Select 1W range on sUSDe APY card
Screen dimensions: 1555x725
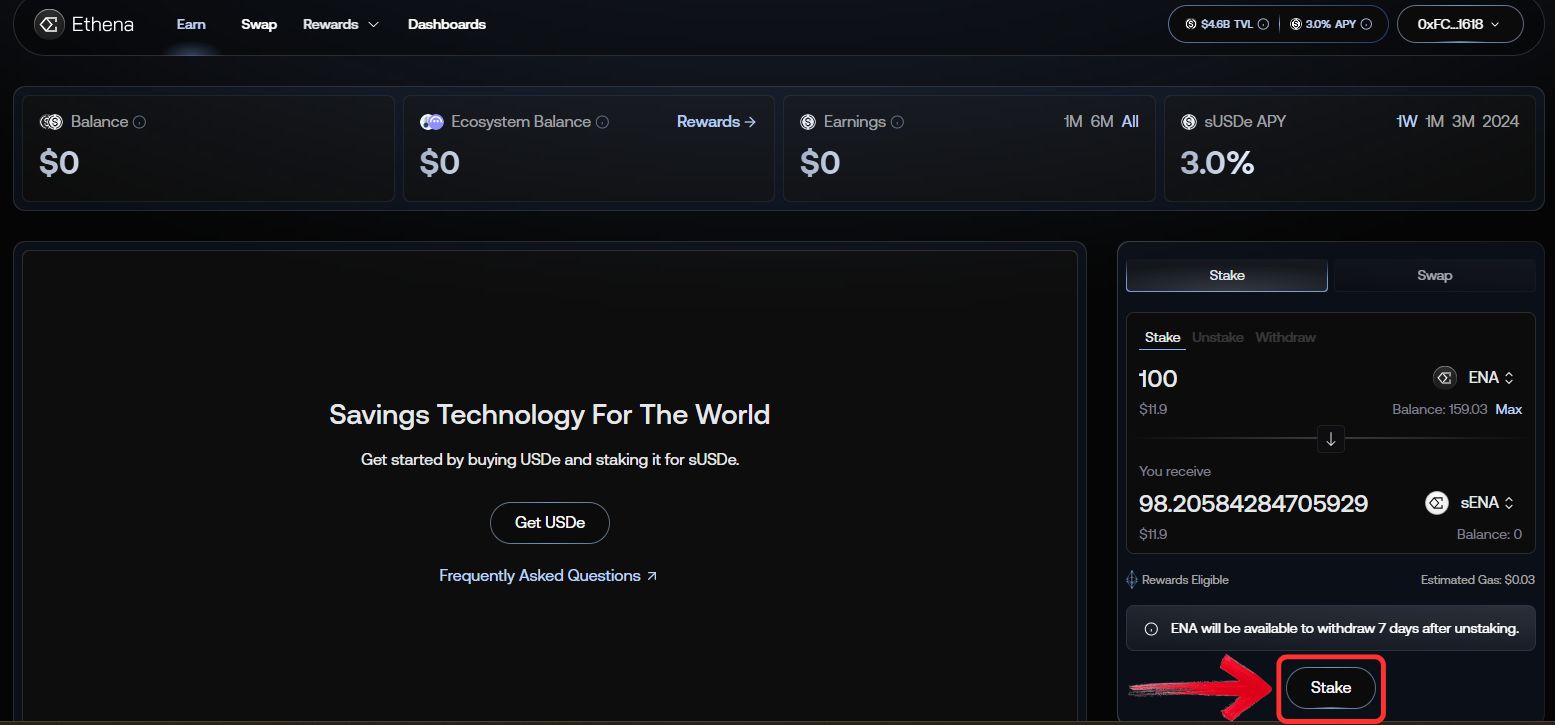[x=1407, y=122]
